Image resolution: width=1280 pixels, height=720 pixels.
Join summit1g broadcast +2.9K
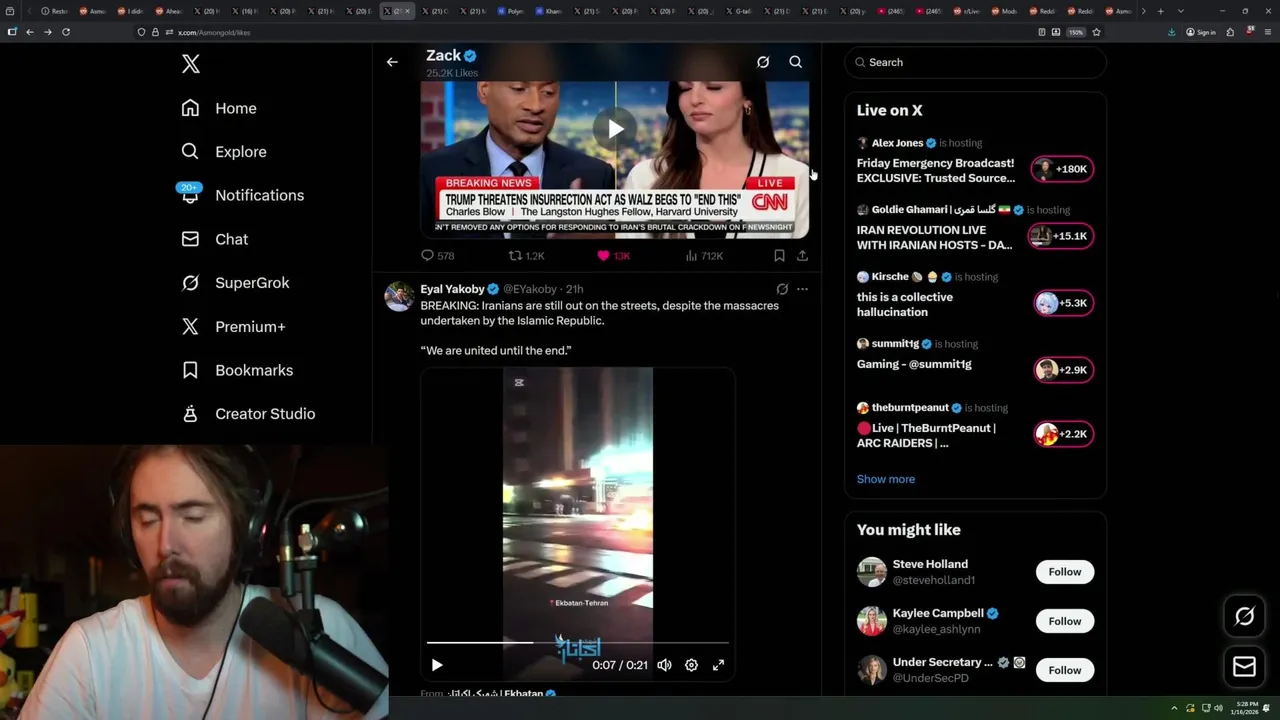coord(1063,370)
